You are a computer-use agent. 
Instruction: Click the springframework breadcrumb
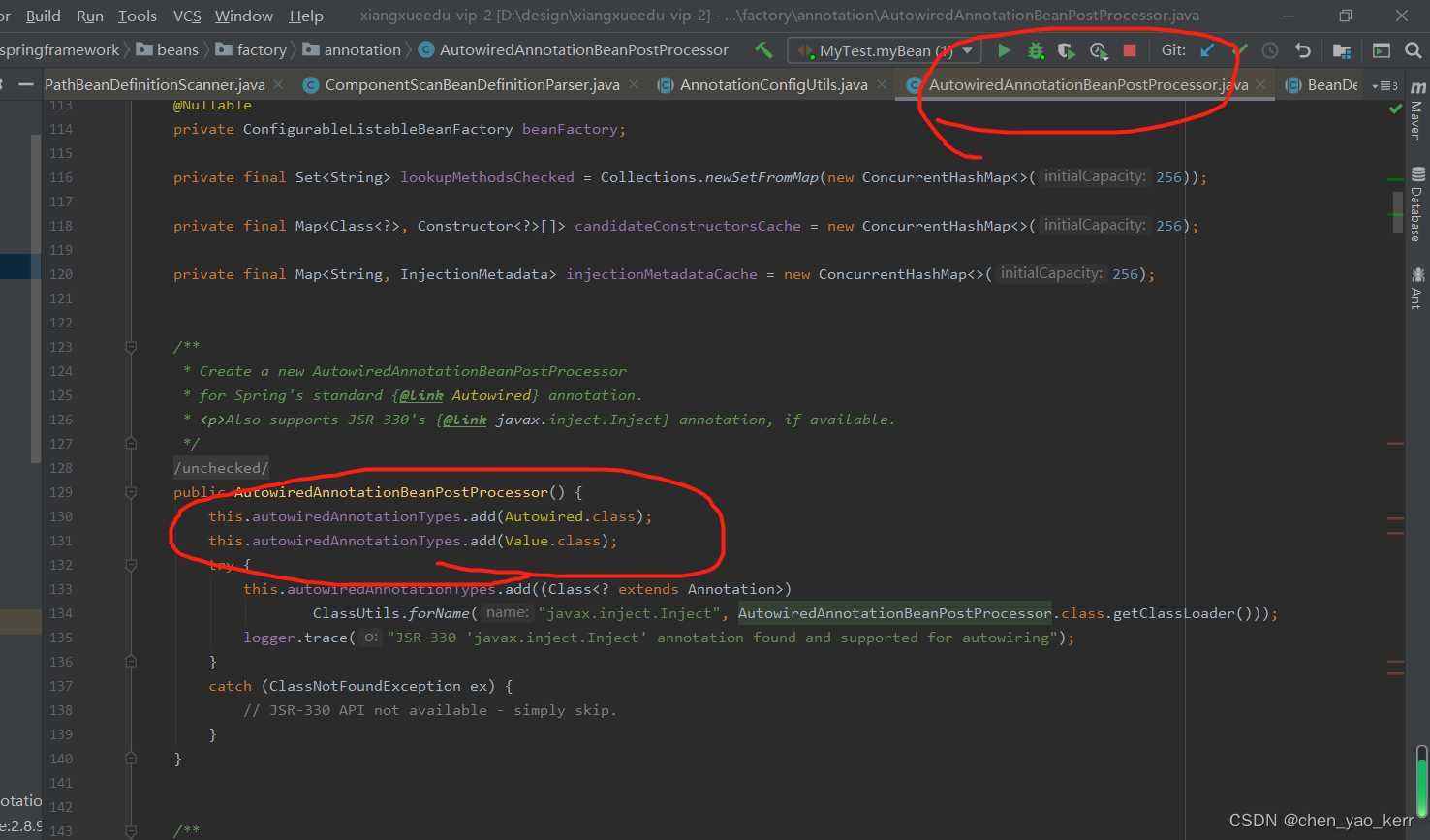59,50
